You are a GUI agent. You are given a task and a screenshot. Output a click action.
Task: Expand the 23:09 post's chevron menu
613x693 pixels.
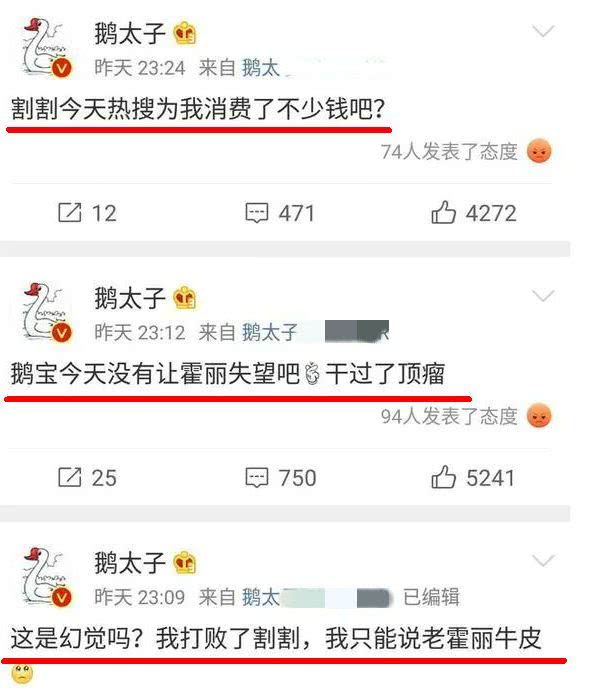[543, 561]
